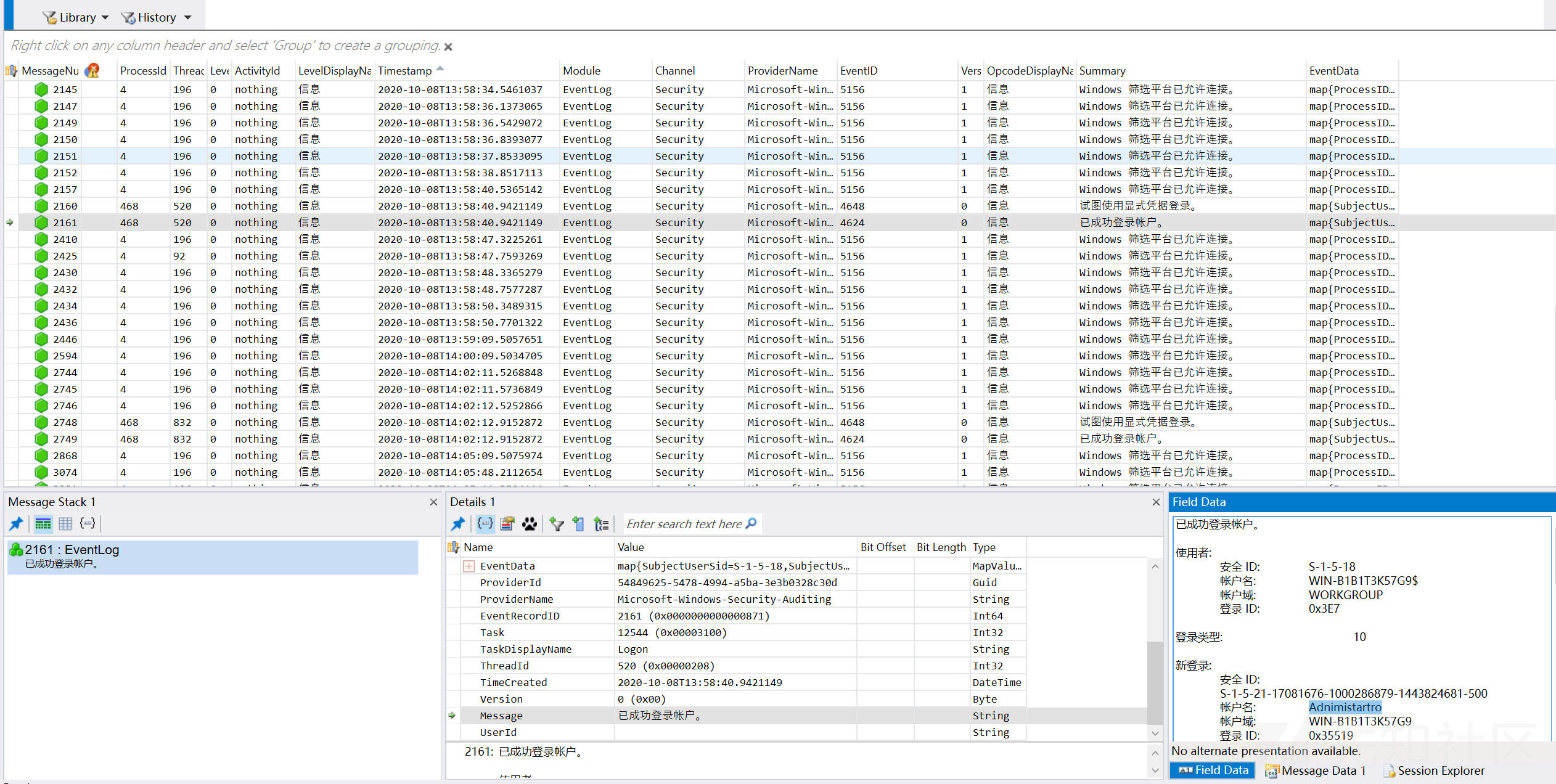1556x784 pixels.
Task: Click the add grouping icon in Details toolbar
Action: click(601, 524)
